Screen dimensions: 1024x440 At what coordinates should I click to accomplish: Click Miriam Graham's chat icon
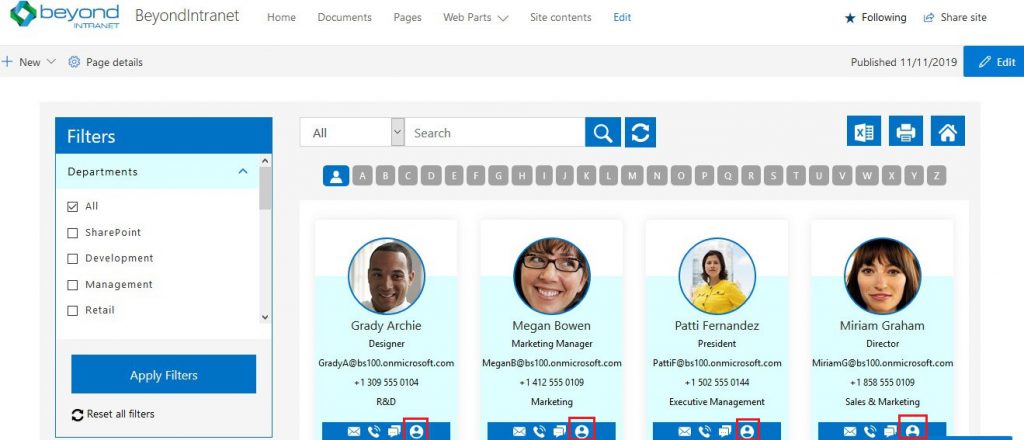890,432
